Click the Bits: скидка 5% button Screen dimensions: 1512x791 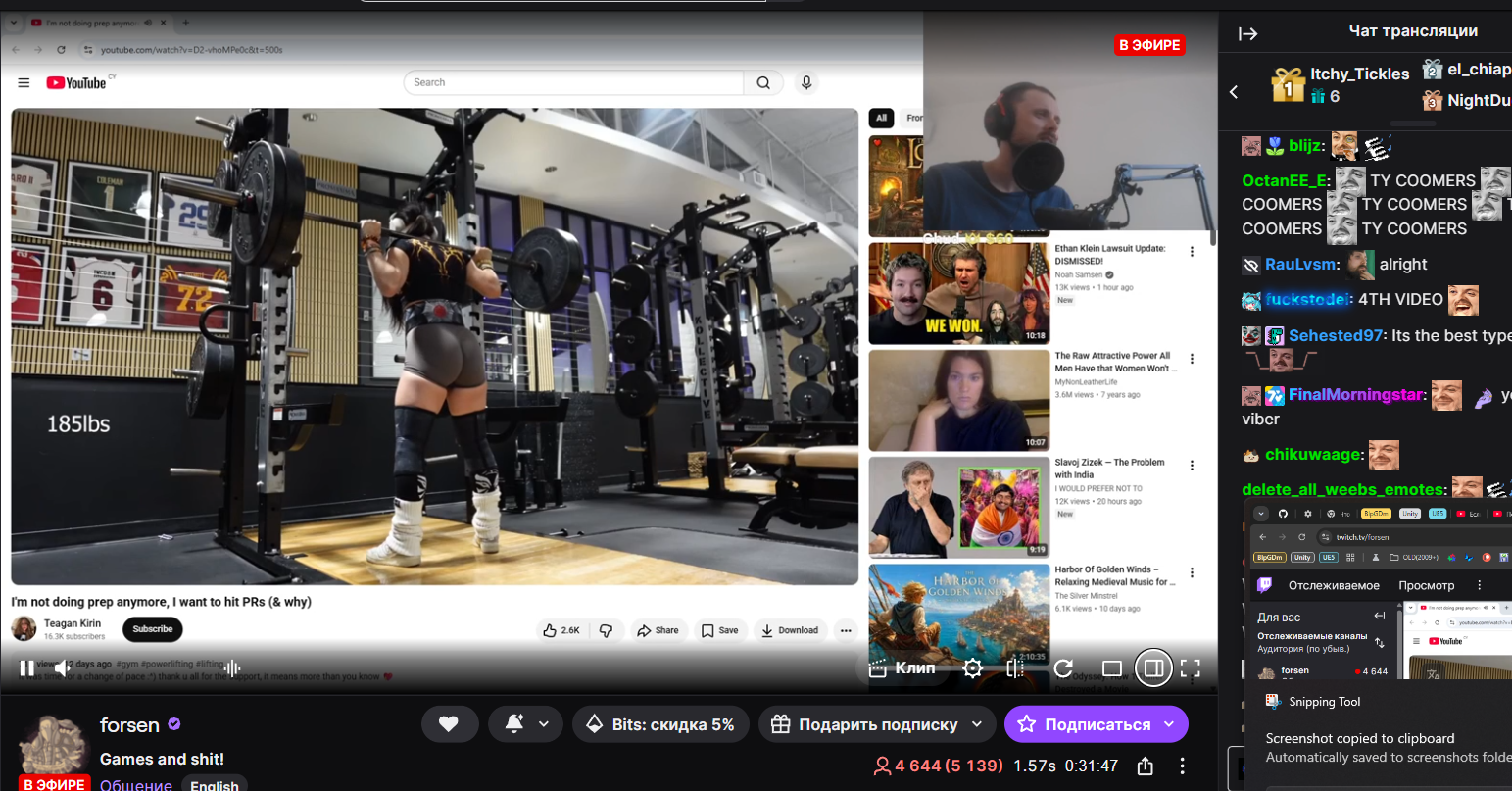tap(660, 724)
